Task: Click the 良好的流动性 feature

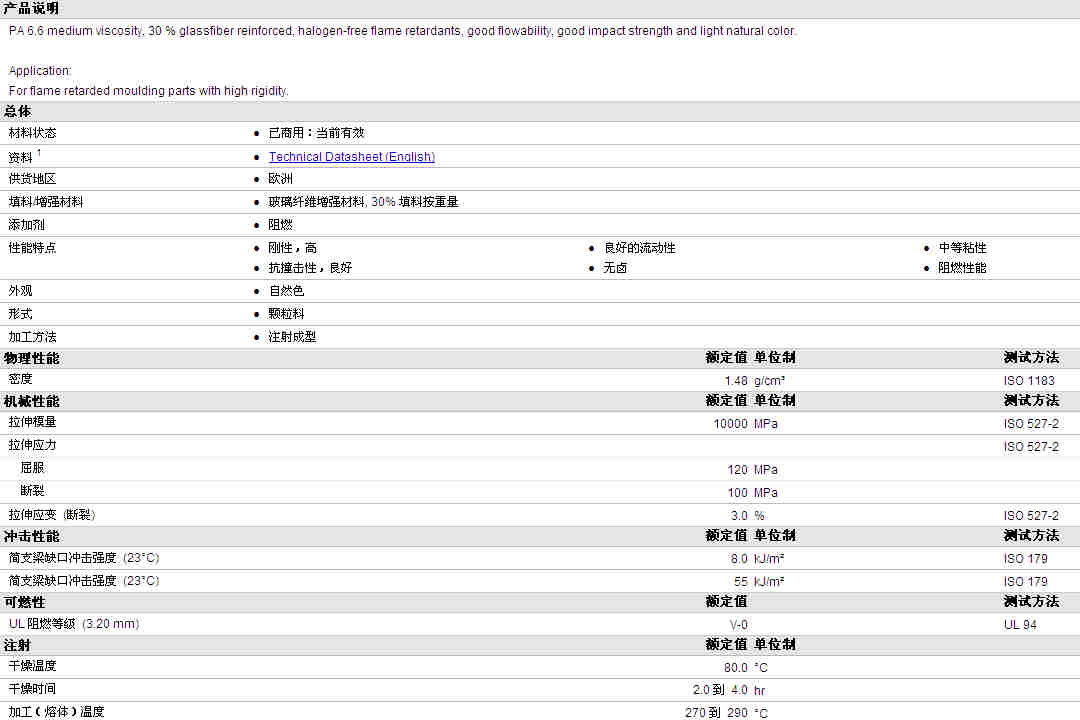Action: tap(639, 248)
